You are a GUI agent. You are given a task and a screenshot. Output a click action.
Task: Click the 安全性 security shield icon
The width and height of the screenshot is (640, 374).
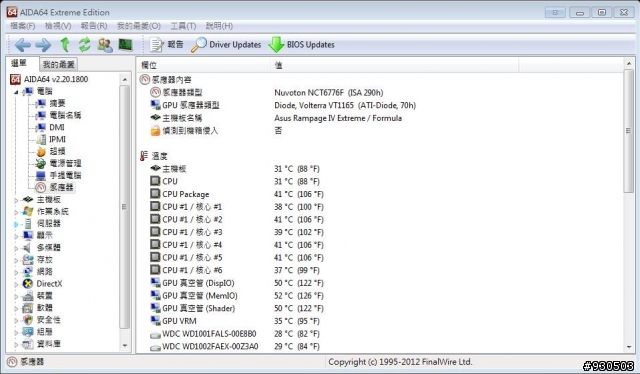(28, 320)
